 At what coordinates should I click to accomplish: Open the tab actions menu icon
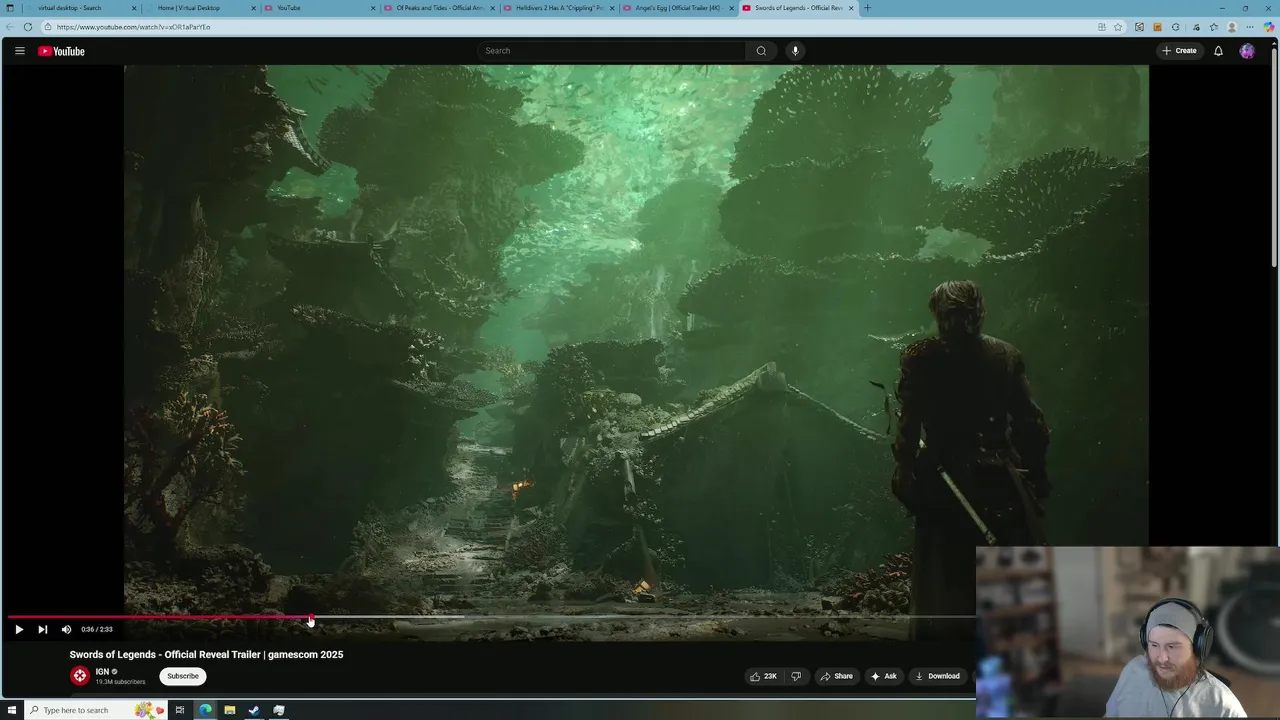click(10, 8)
